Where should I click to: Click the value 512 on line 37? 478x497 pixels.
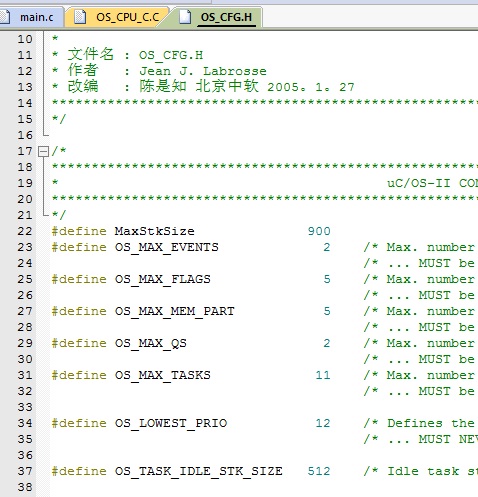319,471
